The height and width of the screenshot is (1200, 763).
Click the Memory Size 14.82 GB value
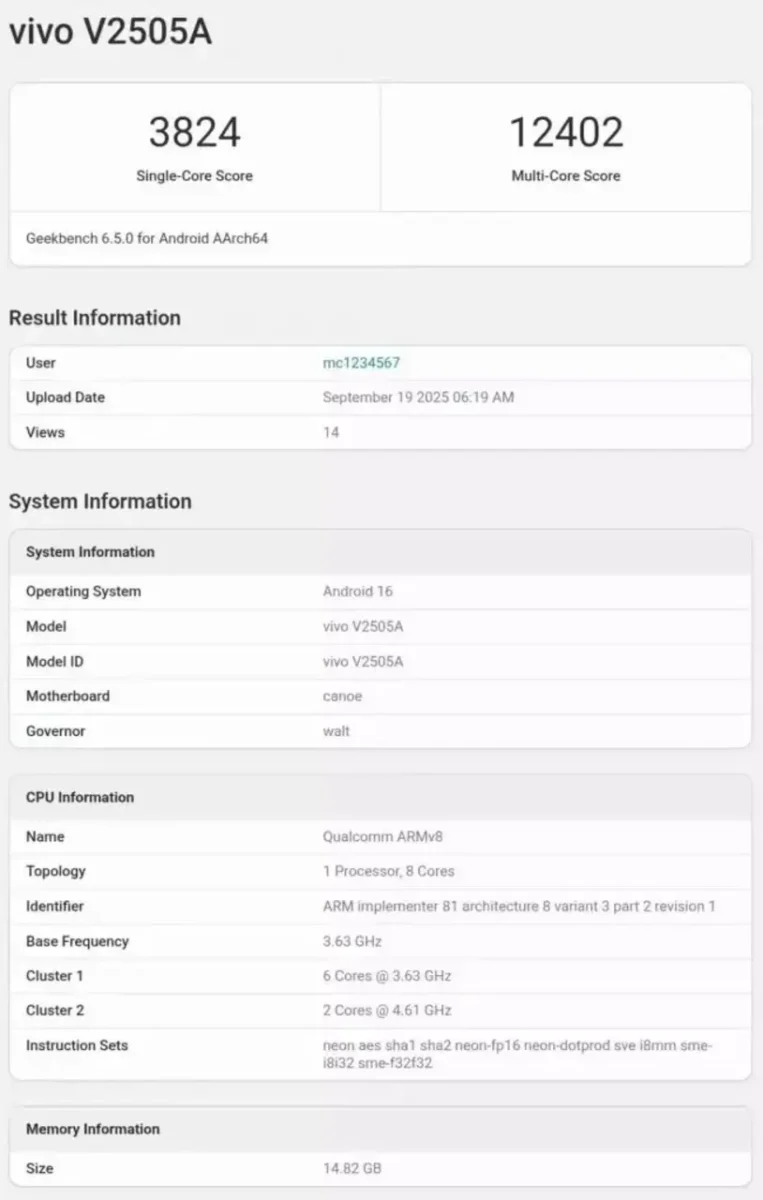(349, 1168)
